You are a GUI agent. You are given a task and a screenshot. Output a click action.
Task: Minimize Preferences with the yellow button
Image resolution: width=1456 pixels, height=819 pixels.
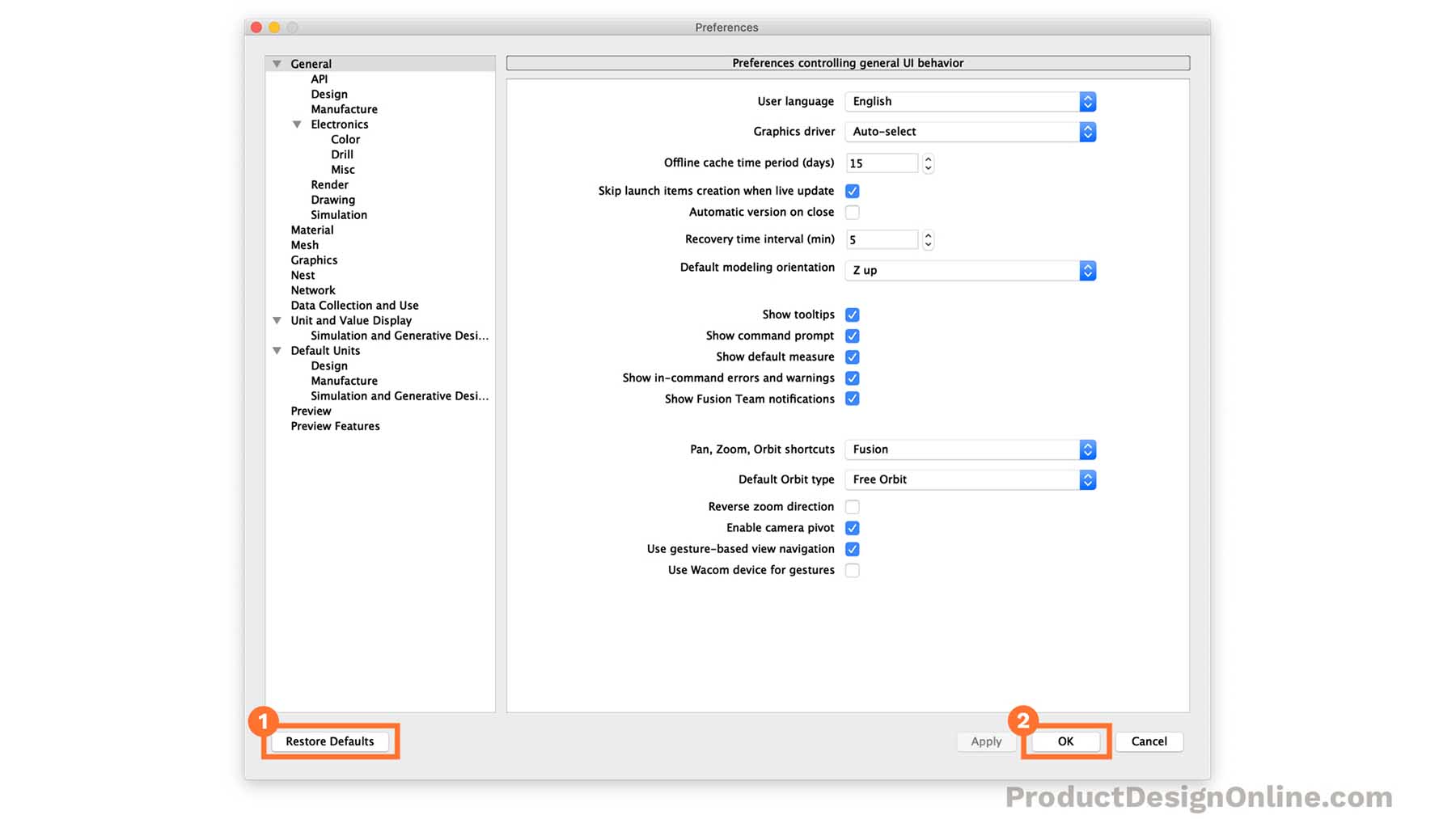click(x=274, y=27)
